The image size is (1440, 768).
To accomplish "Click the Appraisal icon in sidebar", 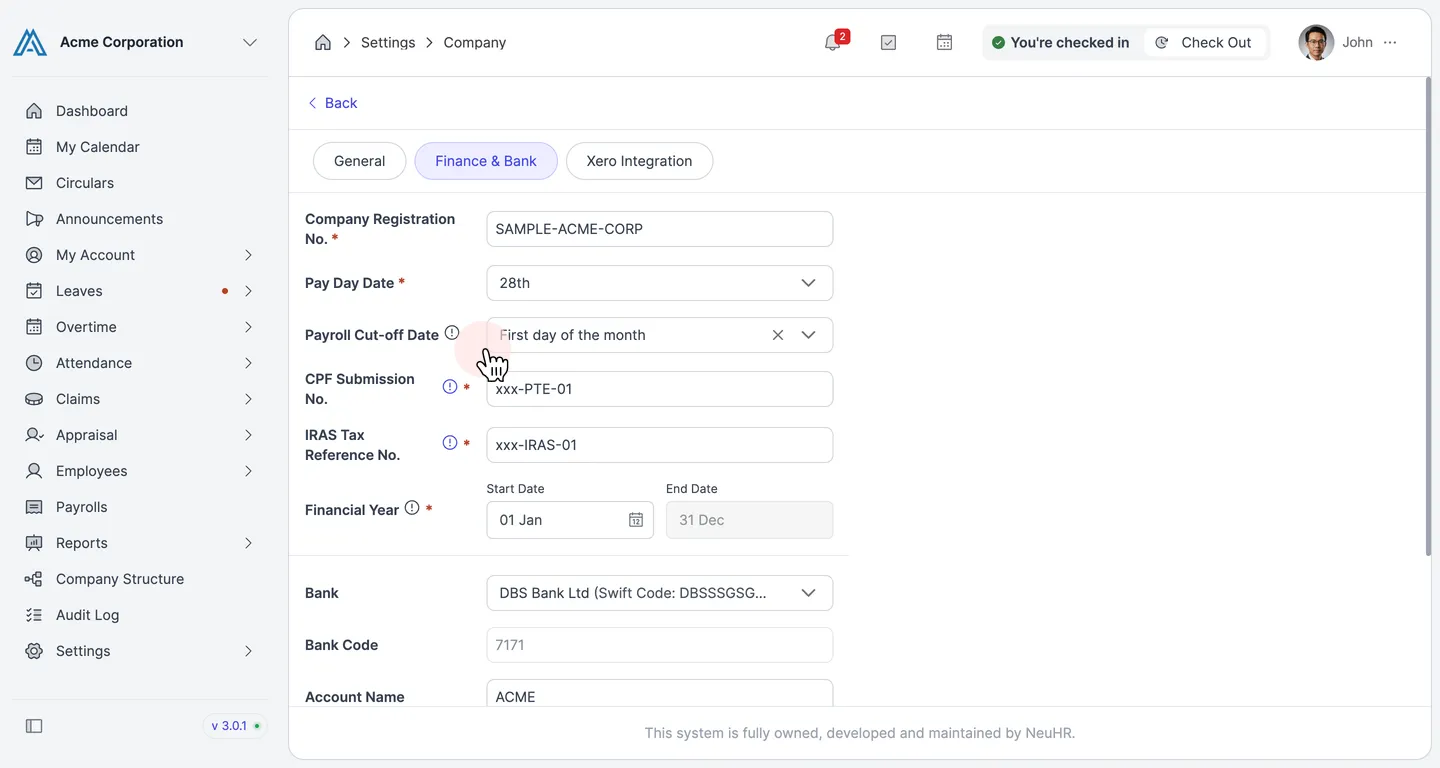I will pyautogui.click(x=34, y=435).
